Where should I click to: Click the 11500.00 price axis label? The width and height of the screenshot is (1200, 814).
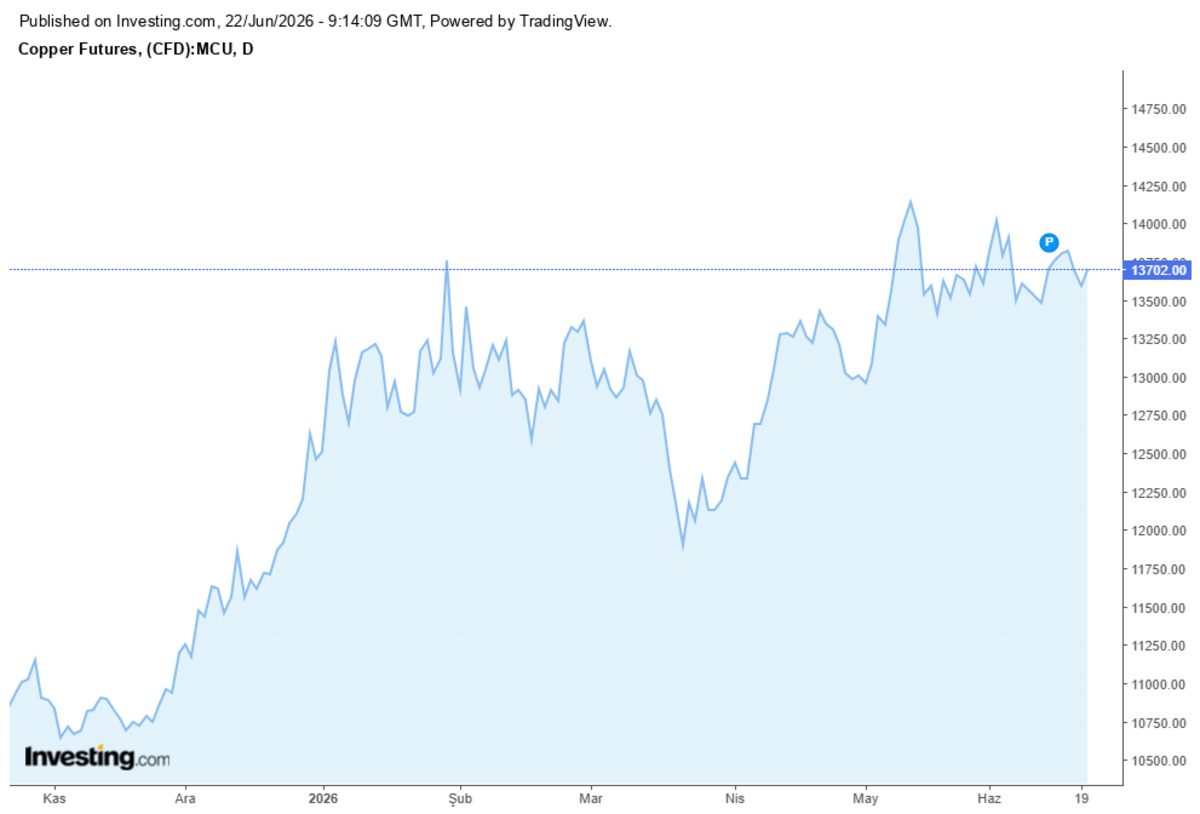pos(1158,608)
